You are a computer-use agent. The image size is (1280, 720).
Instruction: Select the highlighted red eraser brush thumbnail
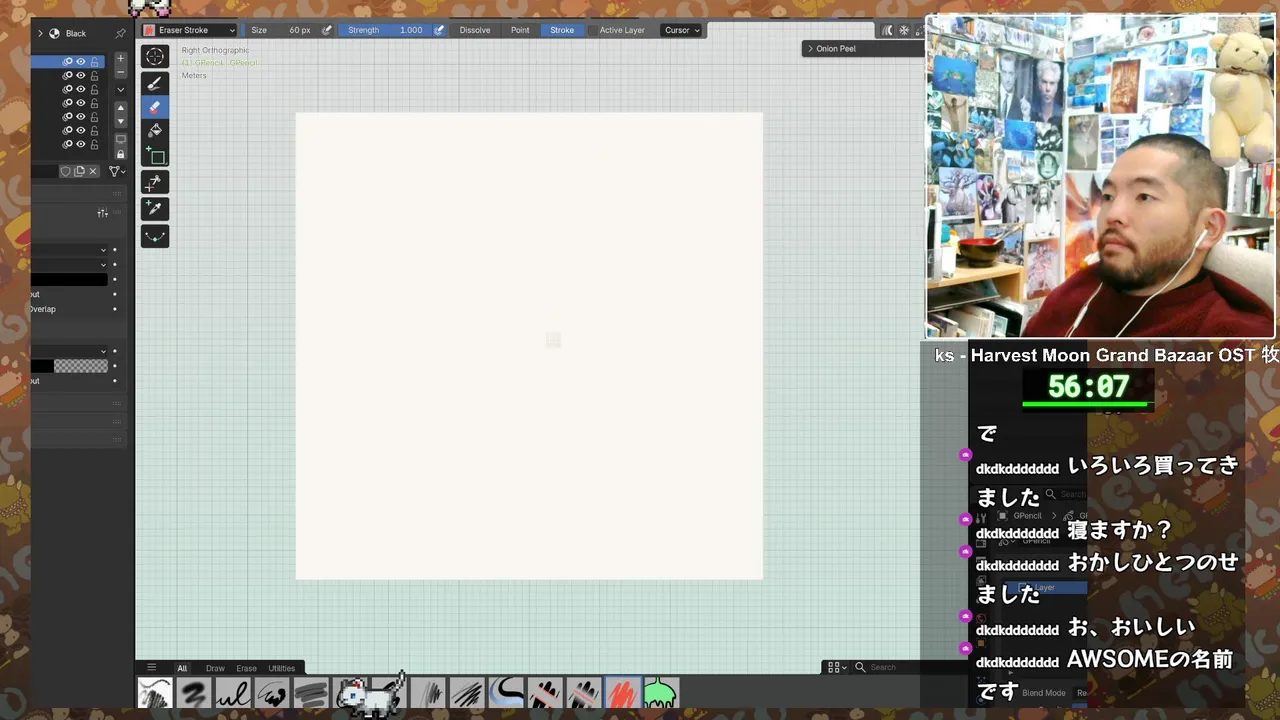622,693
